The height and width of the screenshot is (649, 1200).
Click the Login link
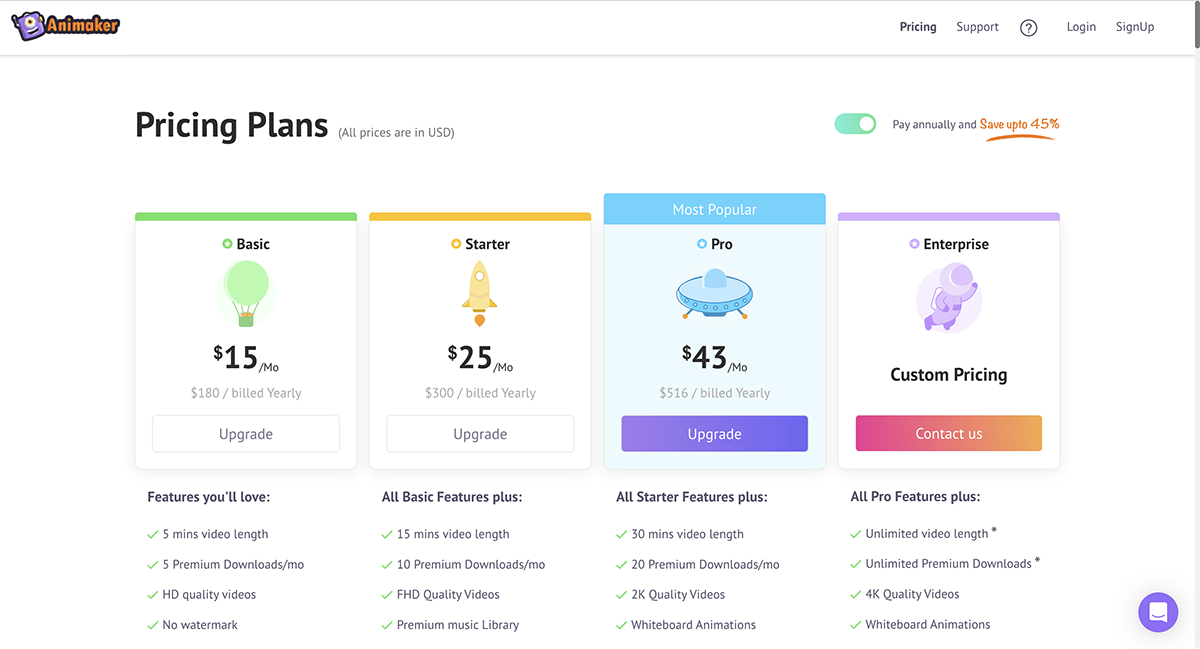click(1081, 27)
